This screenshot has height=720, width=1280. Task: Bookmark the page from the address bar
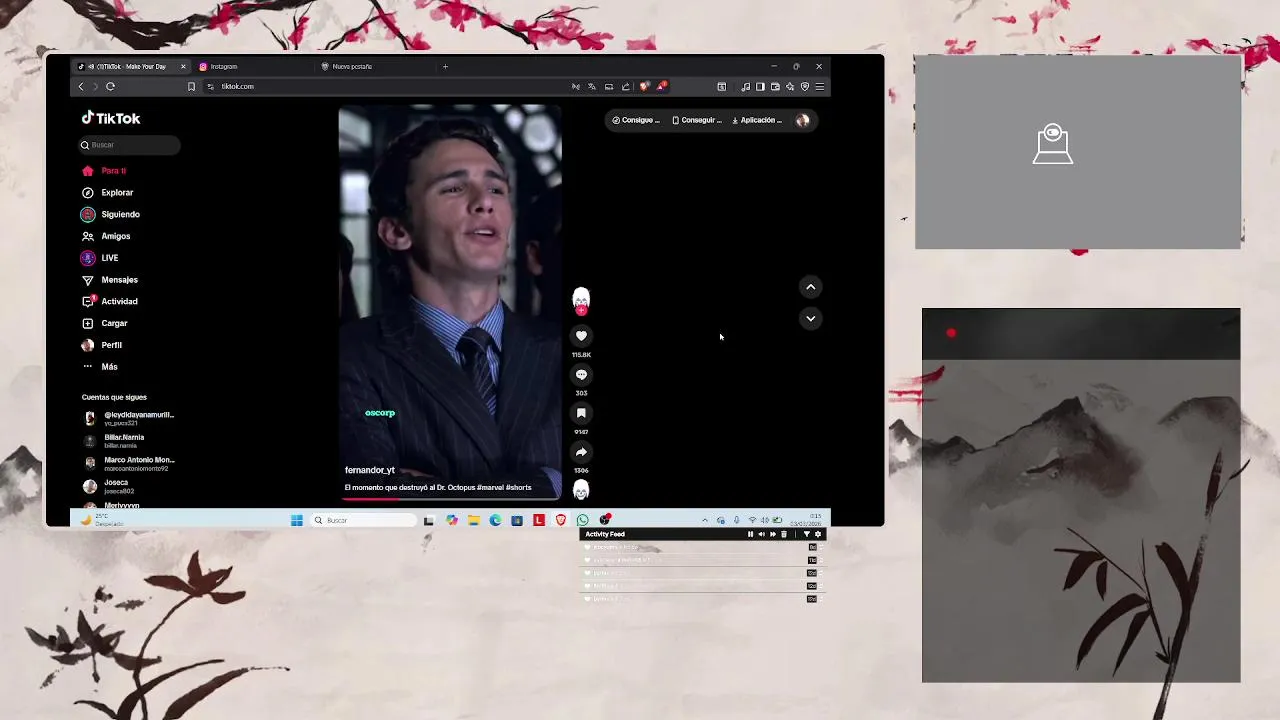(x=191, y=87)
